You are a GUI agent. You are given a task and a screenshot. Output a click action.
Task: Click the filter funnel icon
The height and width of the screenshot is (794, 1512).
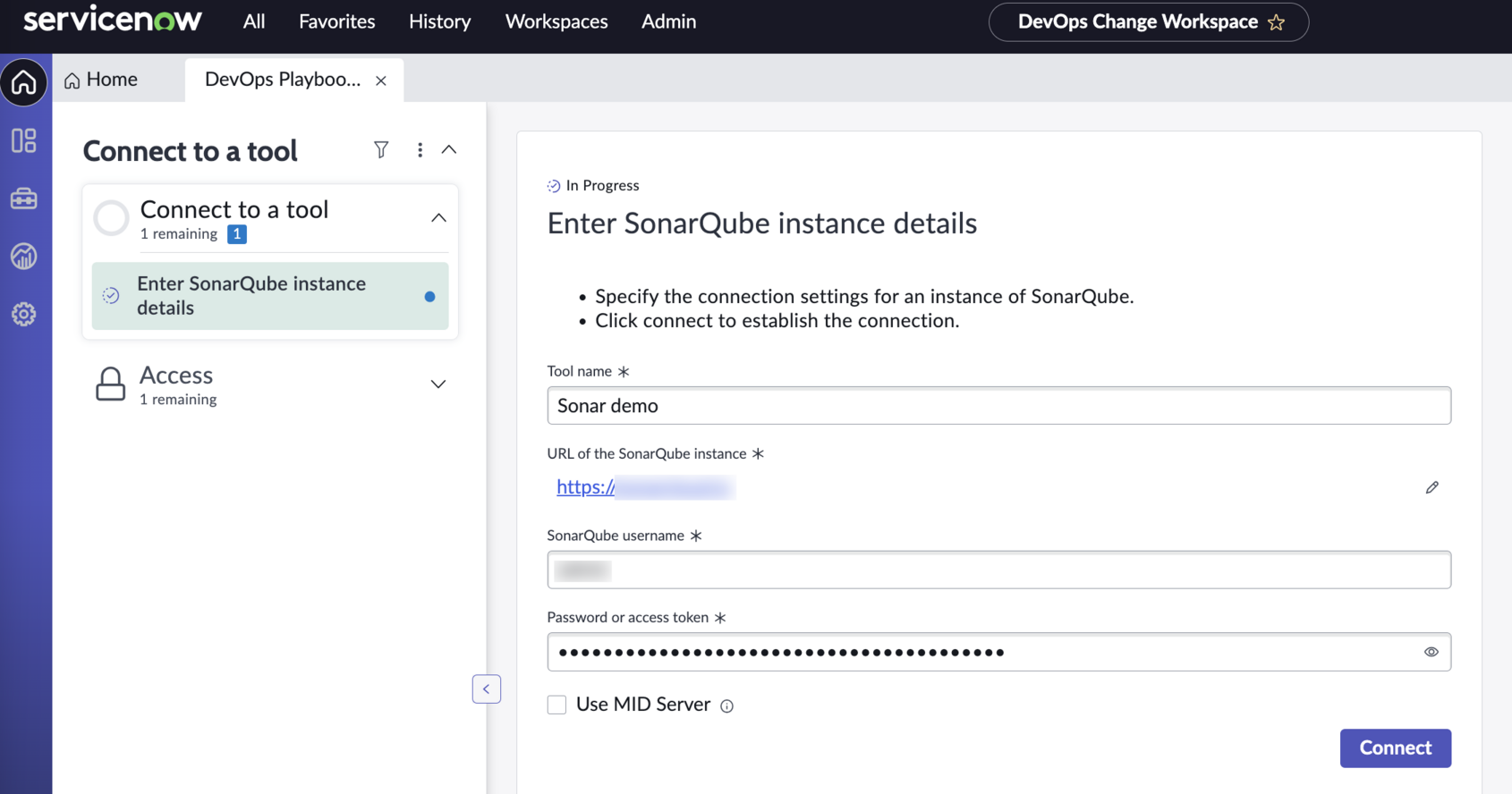381,149
